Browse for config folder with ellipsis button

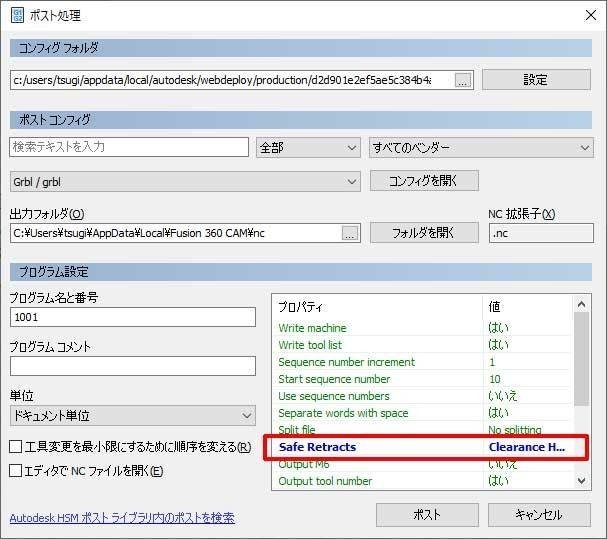coord(463,80)
